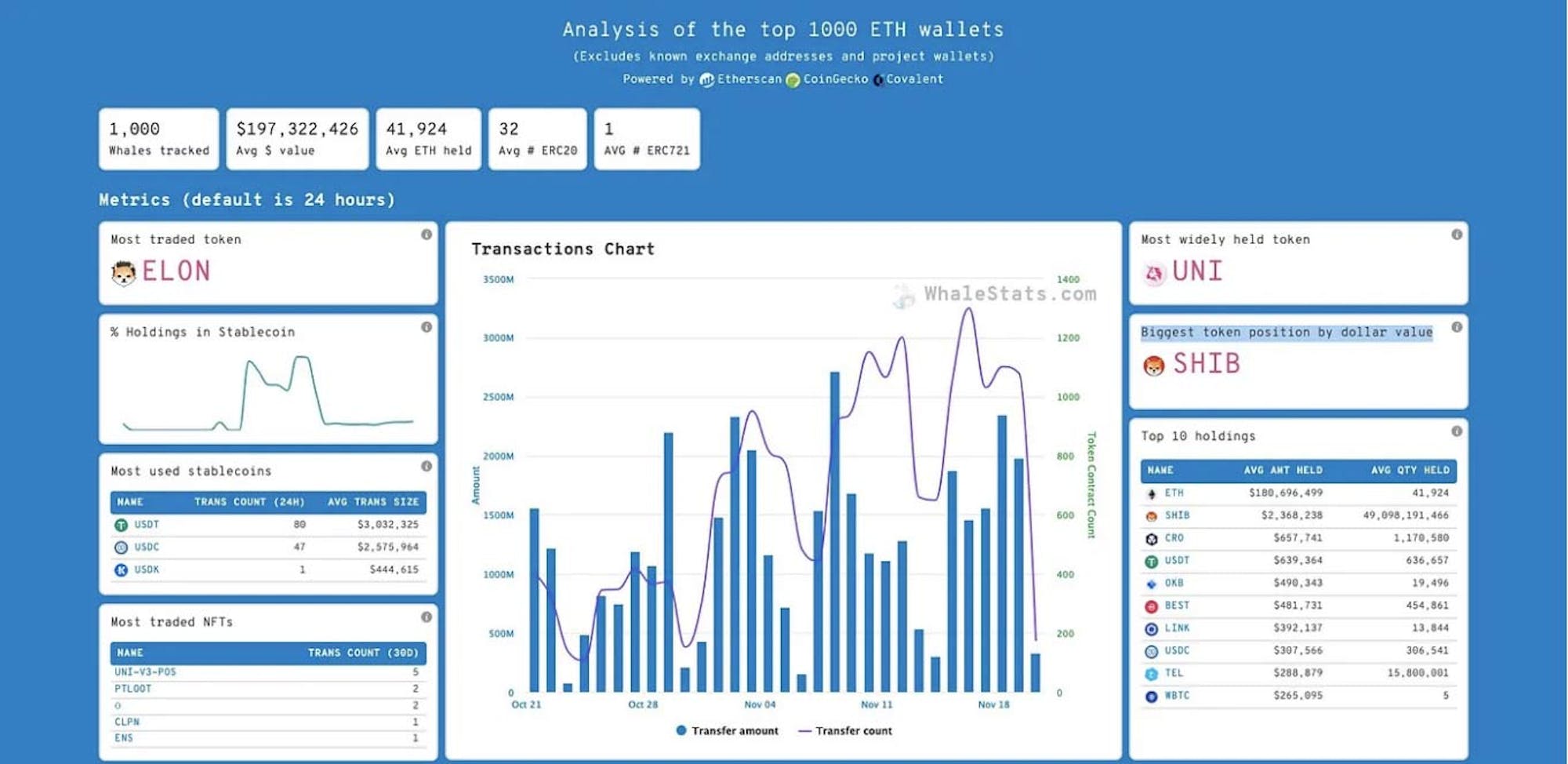Open the Covalent link
This screenshot has width=1568, height=764.
(914, 79)
